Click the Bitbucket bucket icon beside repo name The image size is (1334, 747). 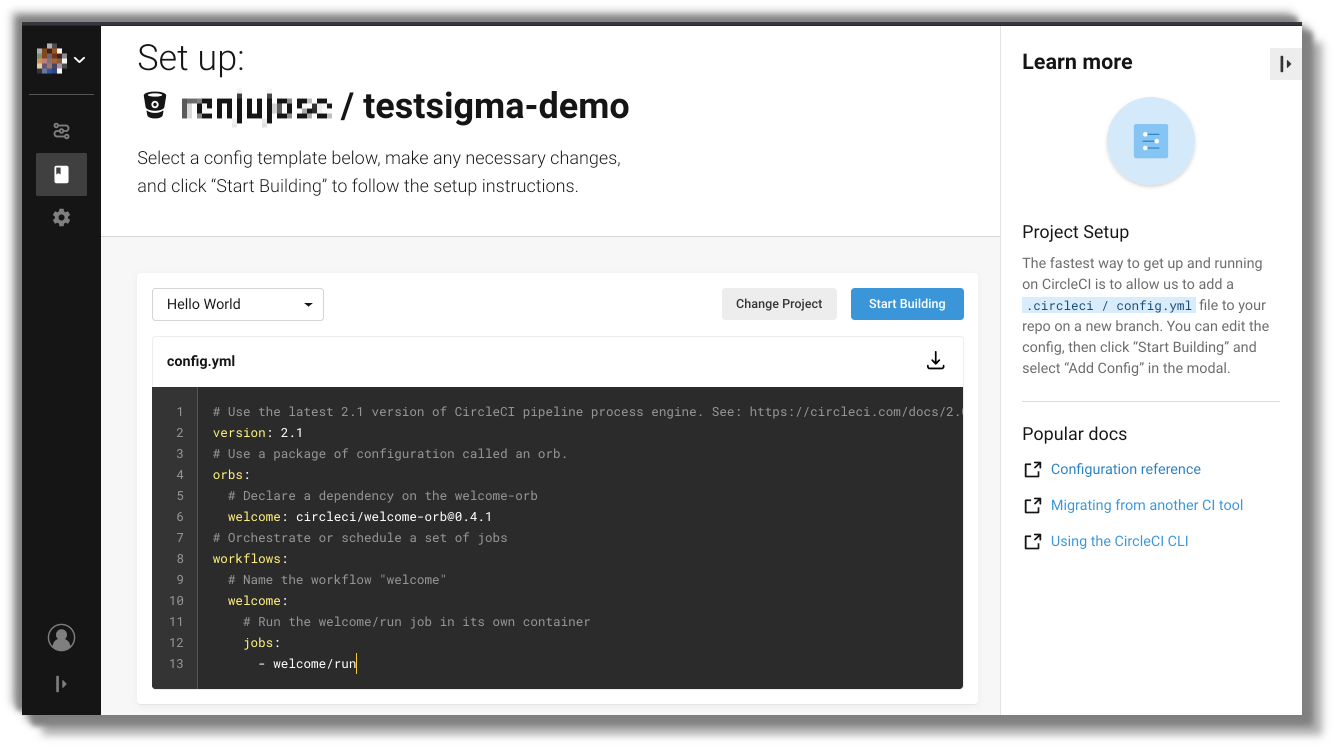(x=154, y=106)
